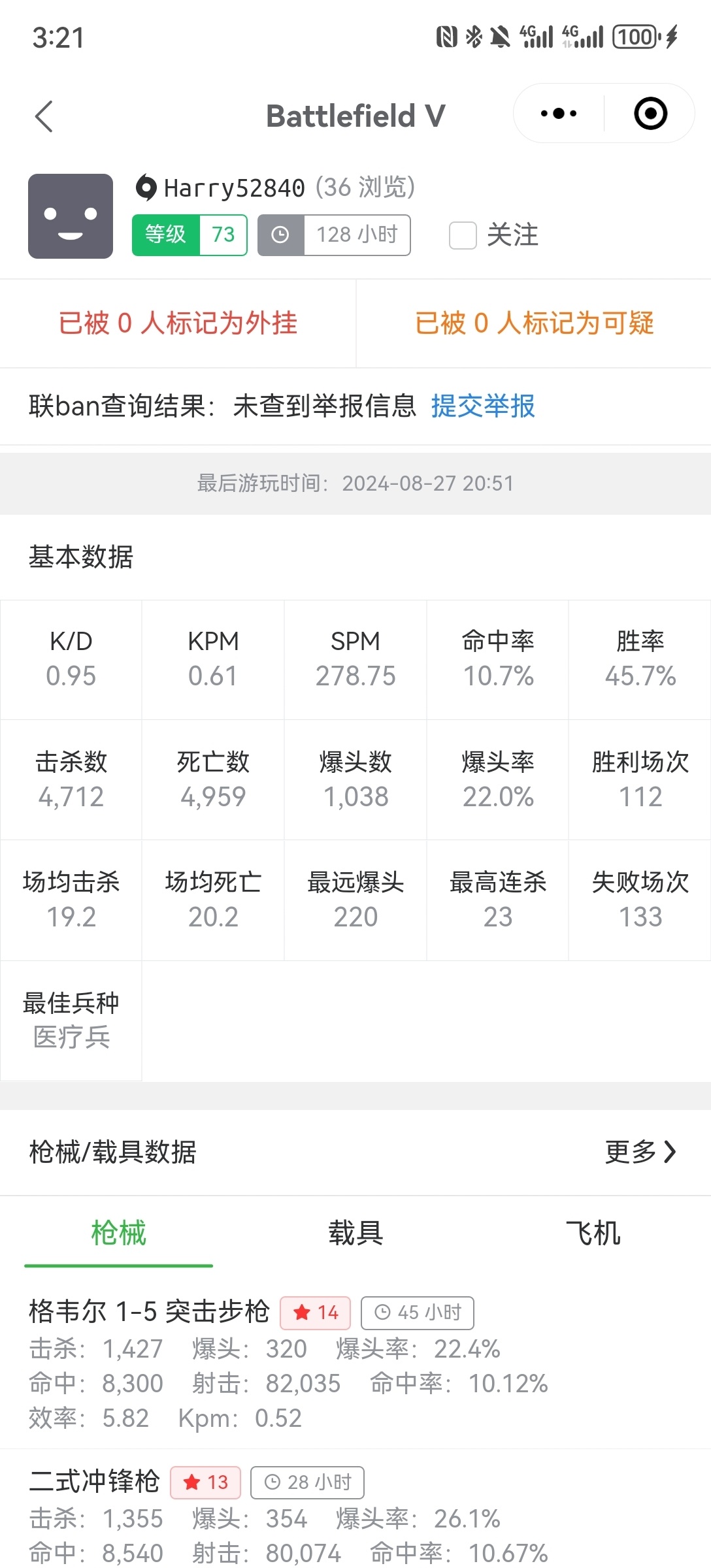
Task: Tap the player avatar image
Action: [71, 216]
